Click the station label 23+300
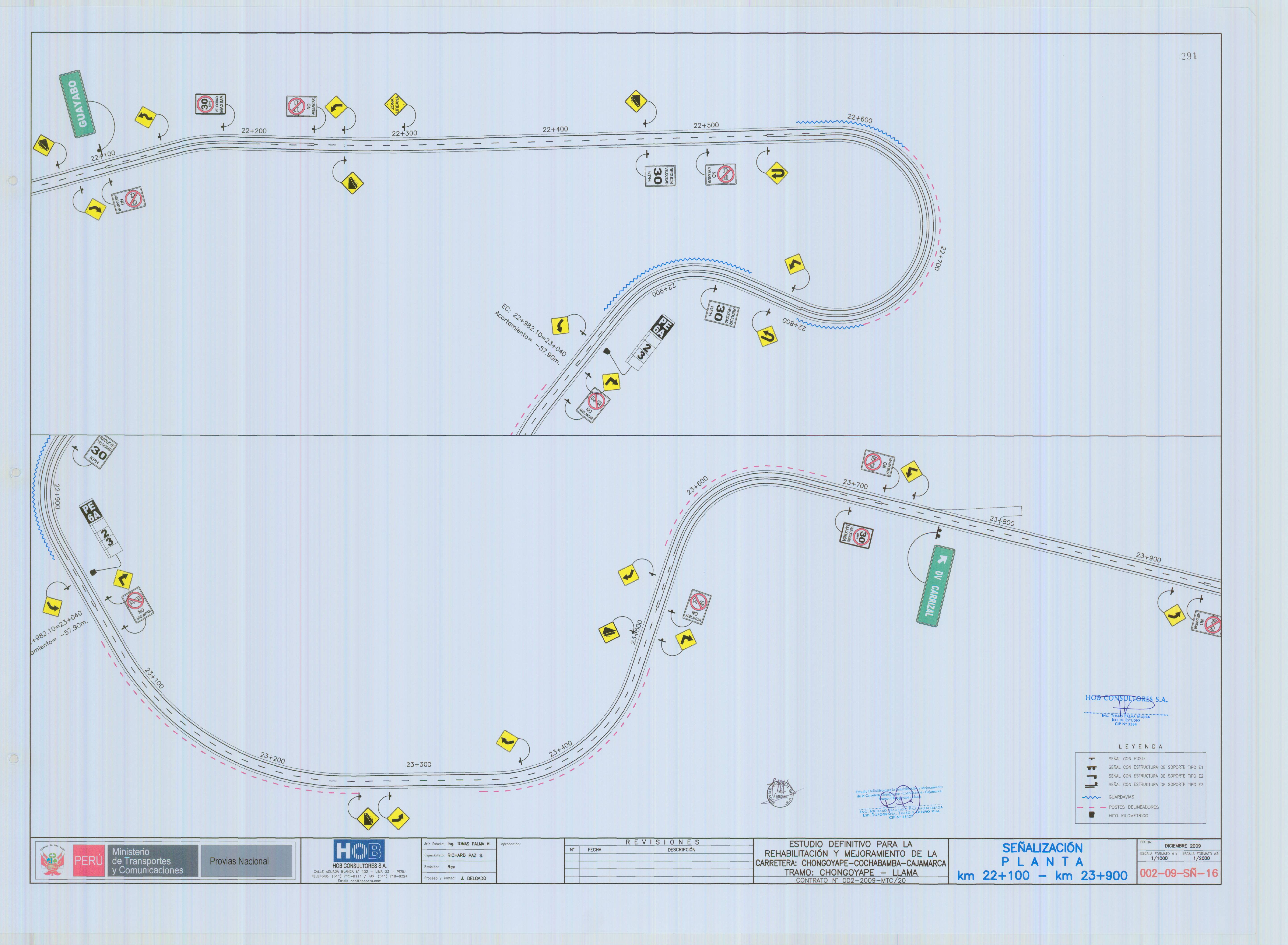The height and width of the screenshot is (945, 1288). 419,764
